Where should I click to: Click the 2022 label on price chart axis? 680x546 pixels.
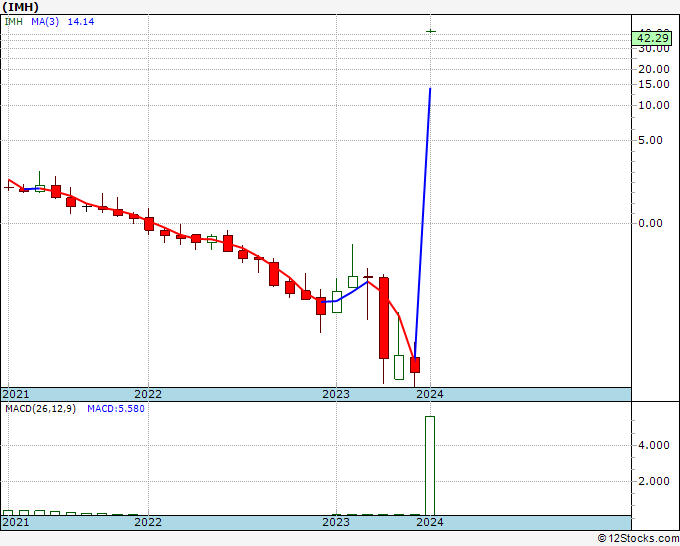click(148, 394)
